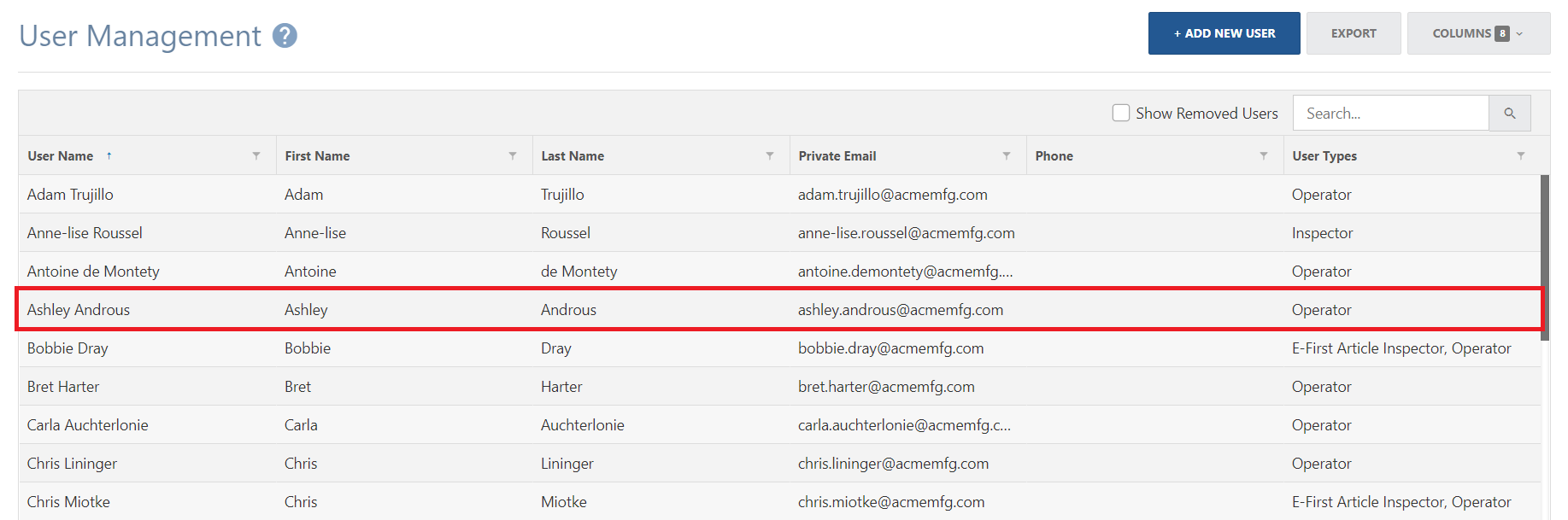Click the vertical table scrollbar thumb

[x=1544, y=256]
